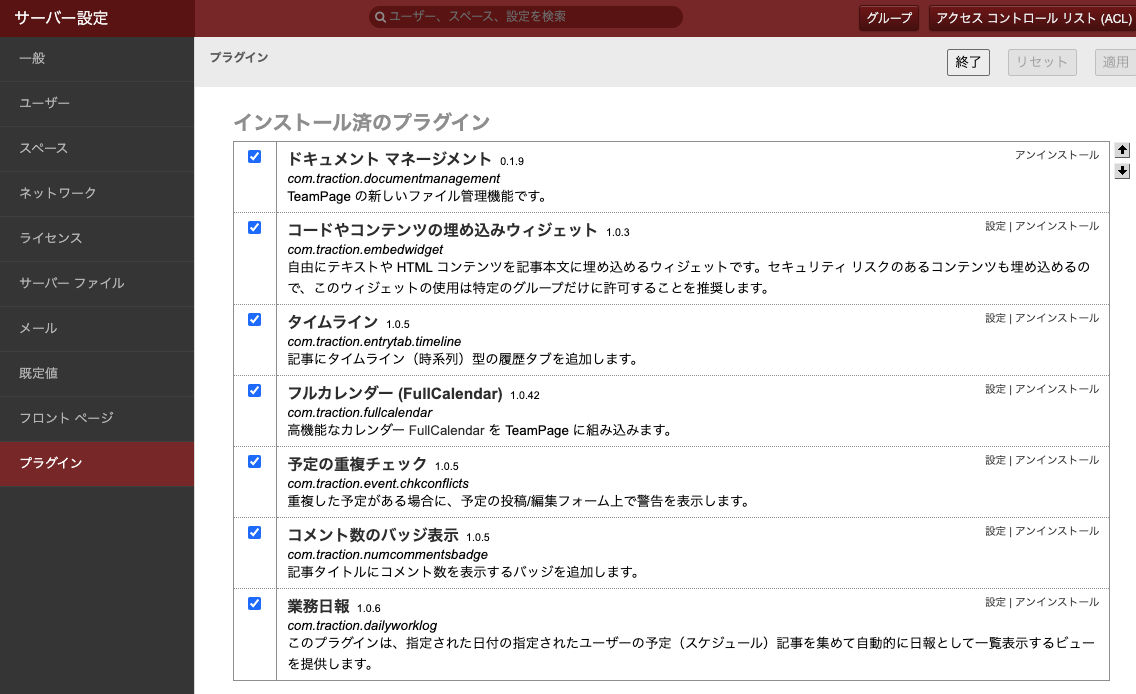Open アクセス コントロール リスト (ACL)

pos(1033,18)
